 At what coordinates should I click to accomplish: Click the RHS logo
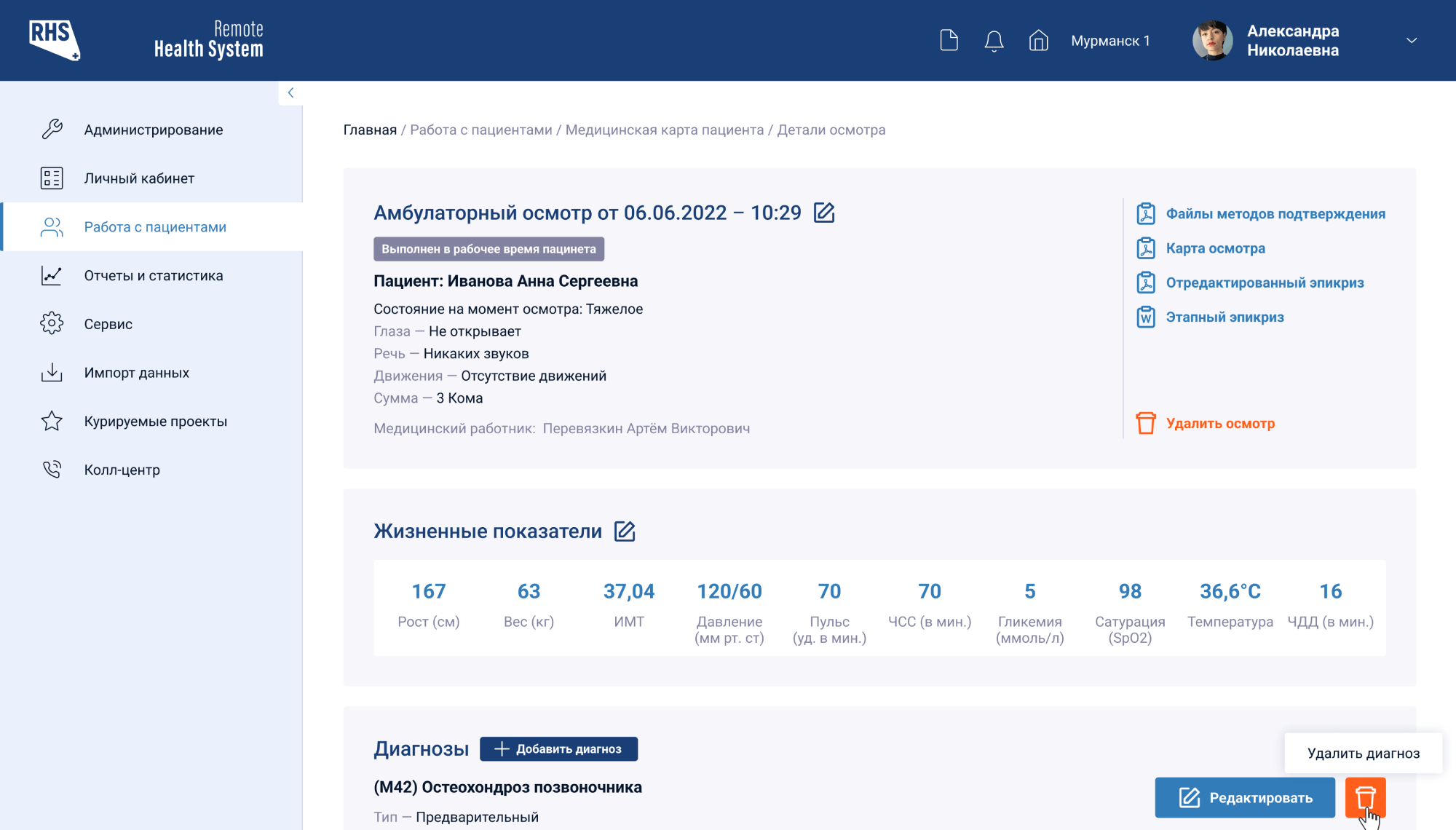[x=55, y=40]
